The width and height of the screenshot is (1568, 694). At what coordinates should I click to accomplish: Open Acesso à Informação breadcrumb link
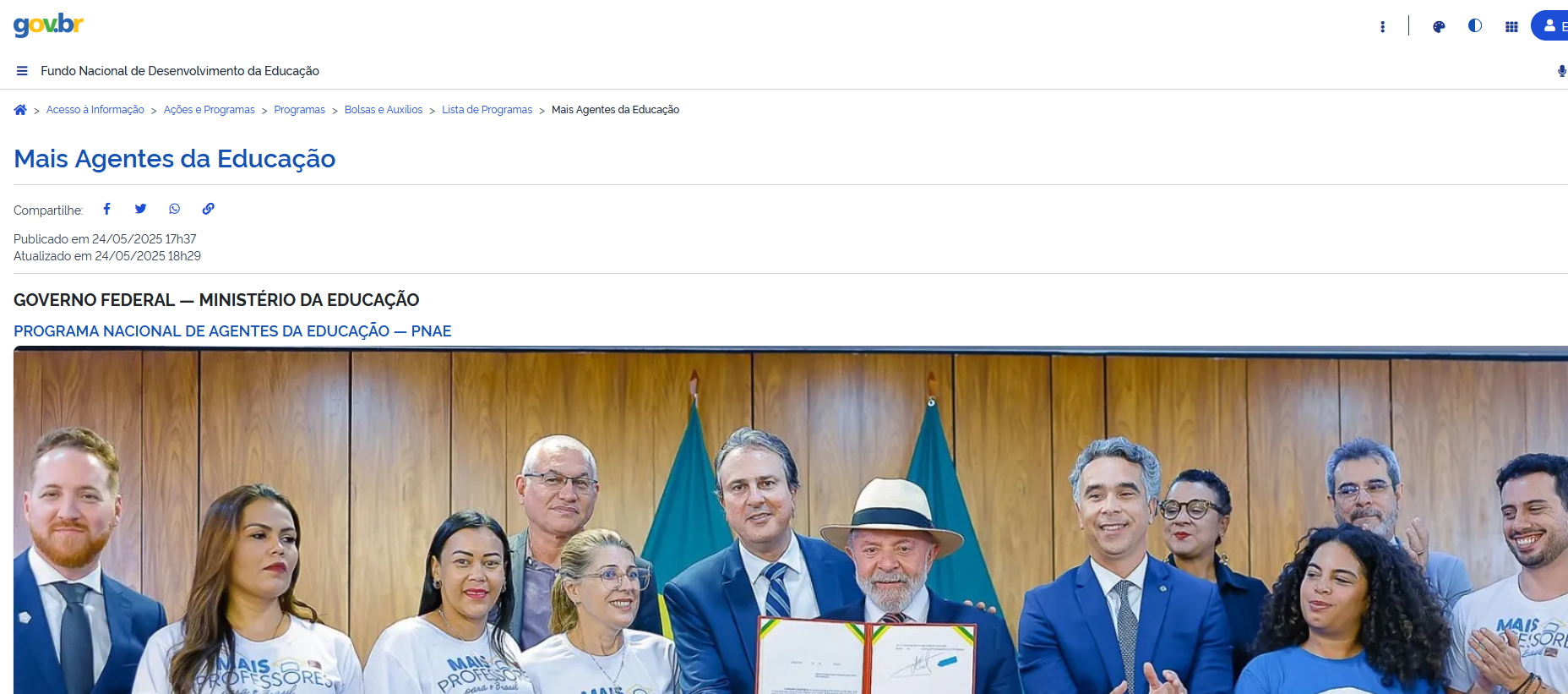click(95, 110)
